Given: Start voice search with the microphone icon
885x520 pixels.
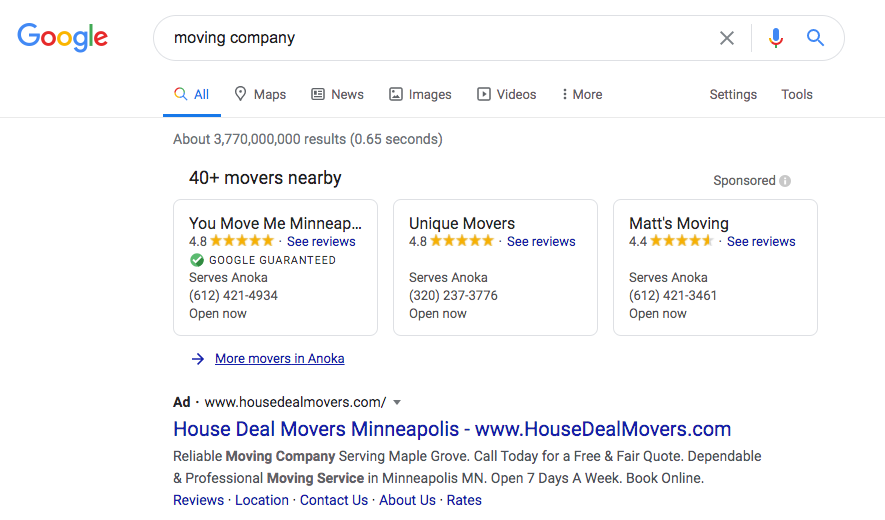Looking at the screenshot, I should [x=776, y=38].
